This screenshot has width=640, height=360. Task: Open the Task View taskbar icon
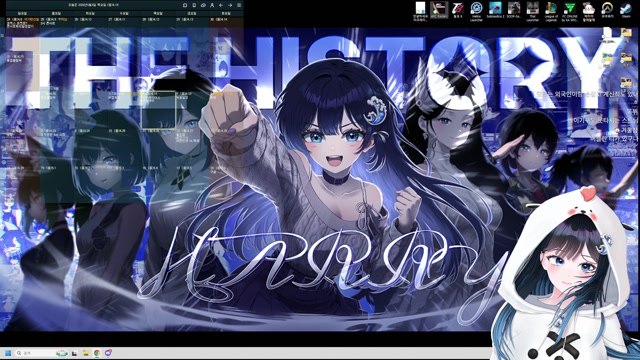tap(74, 353)
